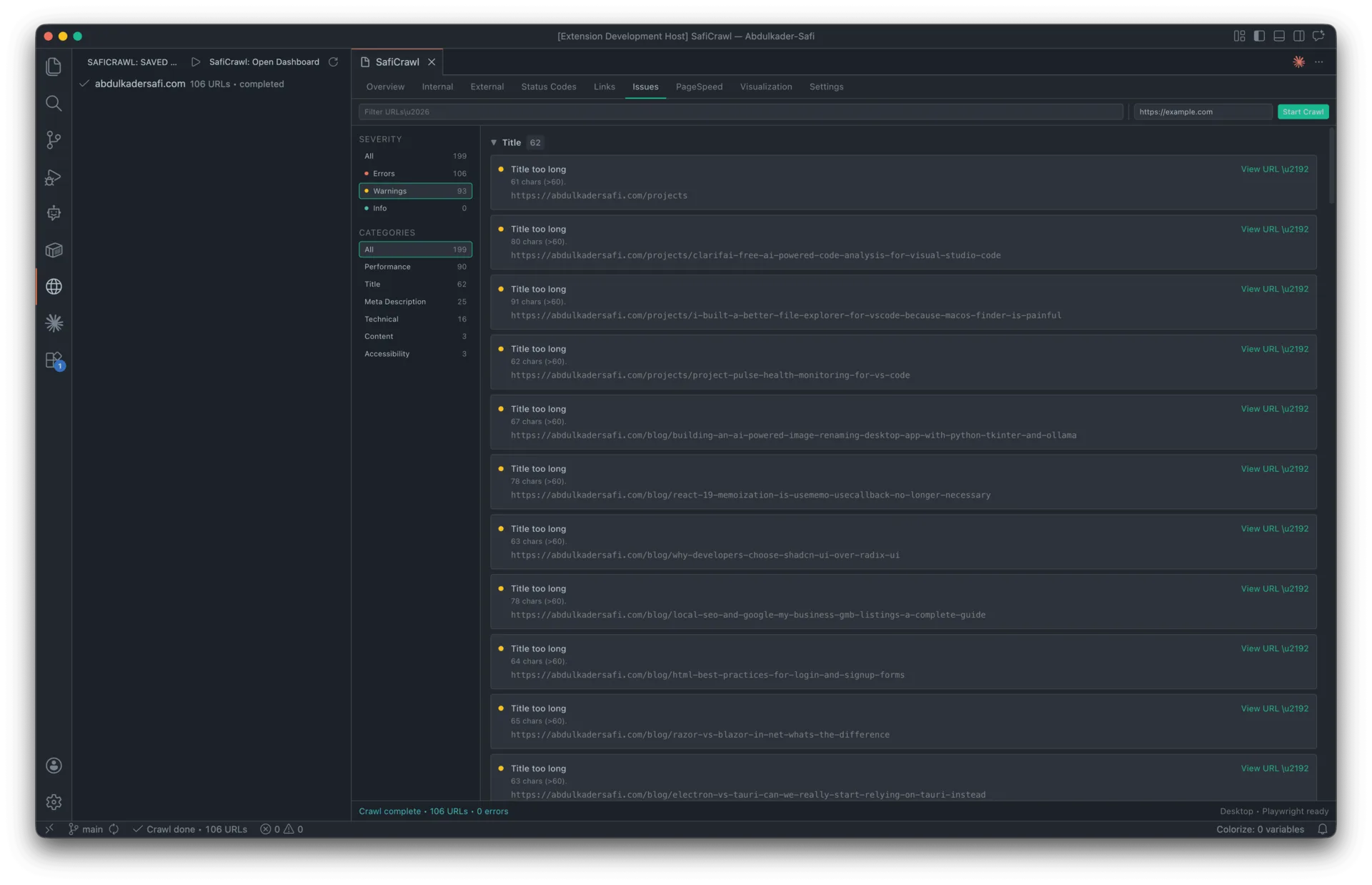The image size is (1372, 885).
Task: Select the Accessibility category filter
Action: (415, 354)
